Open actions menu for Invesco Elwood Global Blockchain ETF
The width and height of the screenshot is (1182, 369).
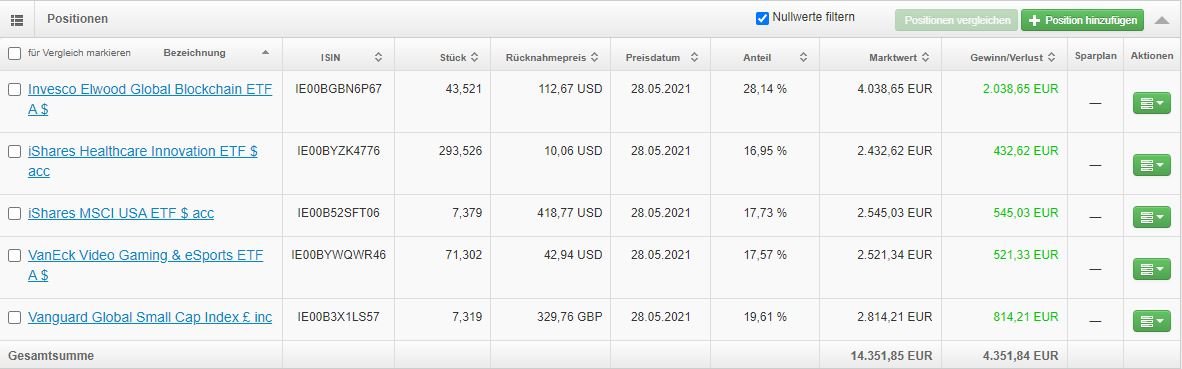(1151, 102)
